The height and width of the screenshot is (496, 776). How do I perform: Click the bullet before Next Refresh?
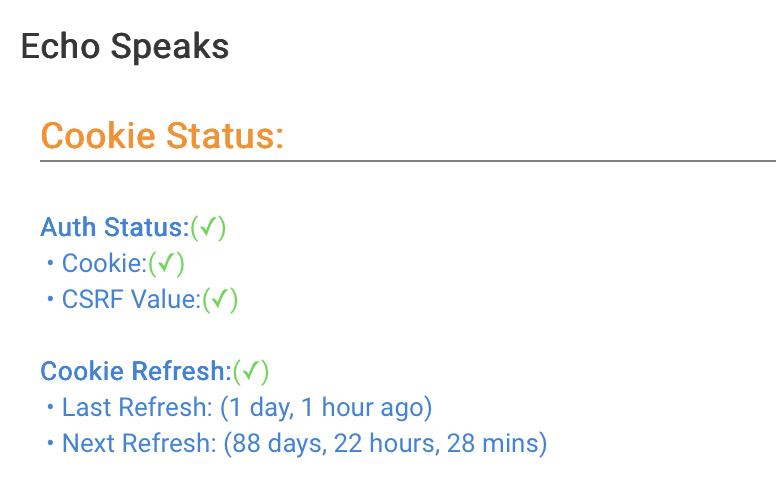coord(50,443)
